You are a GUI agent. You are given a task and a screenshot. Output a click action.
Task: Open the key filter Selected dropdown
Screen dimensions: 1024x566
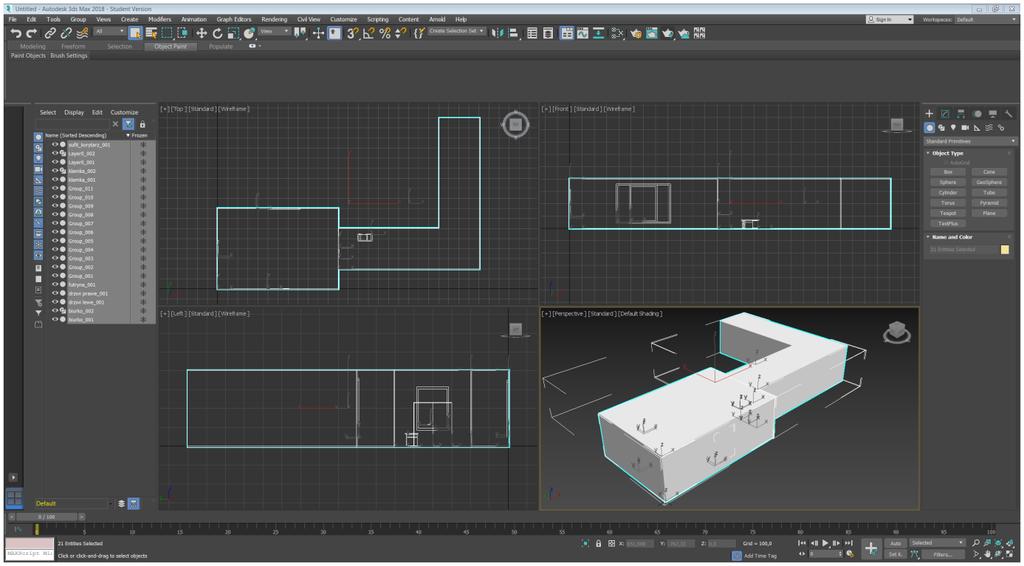[937, 542]
